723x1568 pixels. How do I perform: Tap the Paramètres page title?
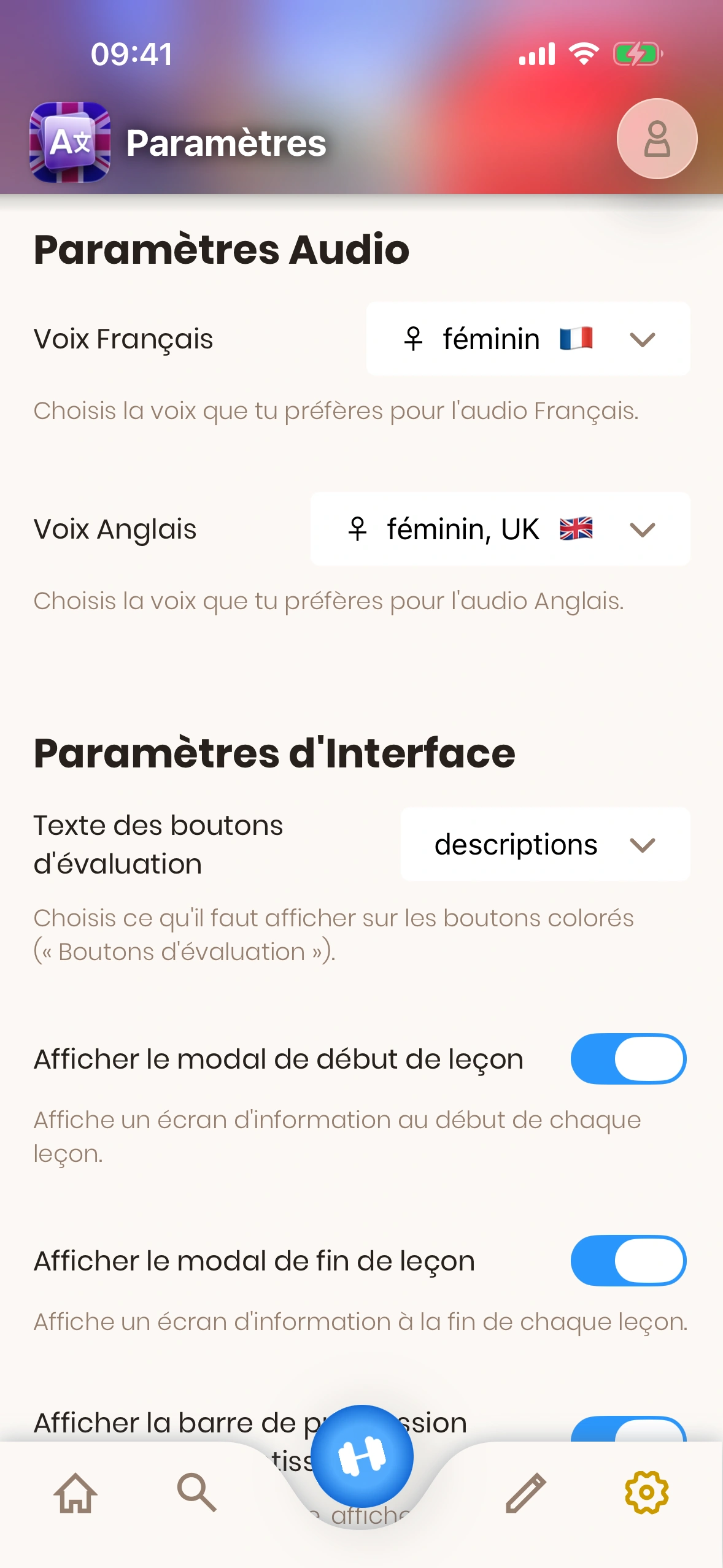coord(226,143)
